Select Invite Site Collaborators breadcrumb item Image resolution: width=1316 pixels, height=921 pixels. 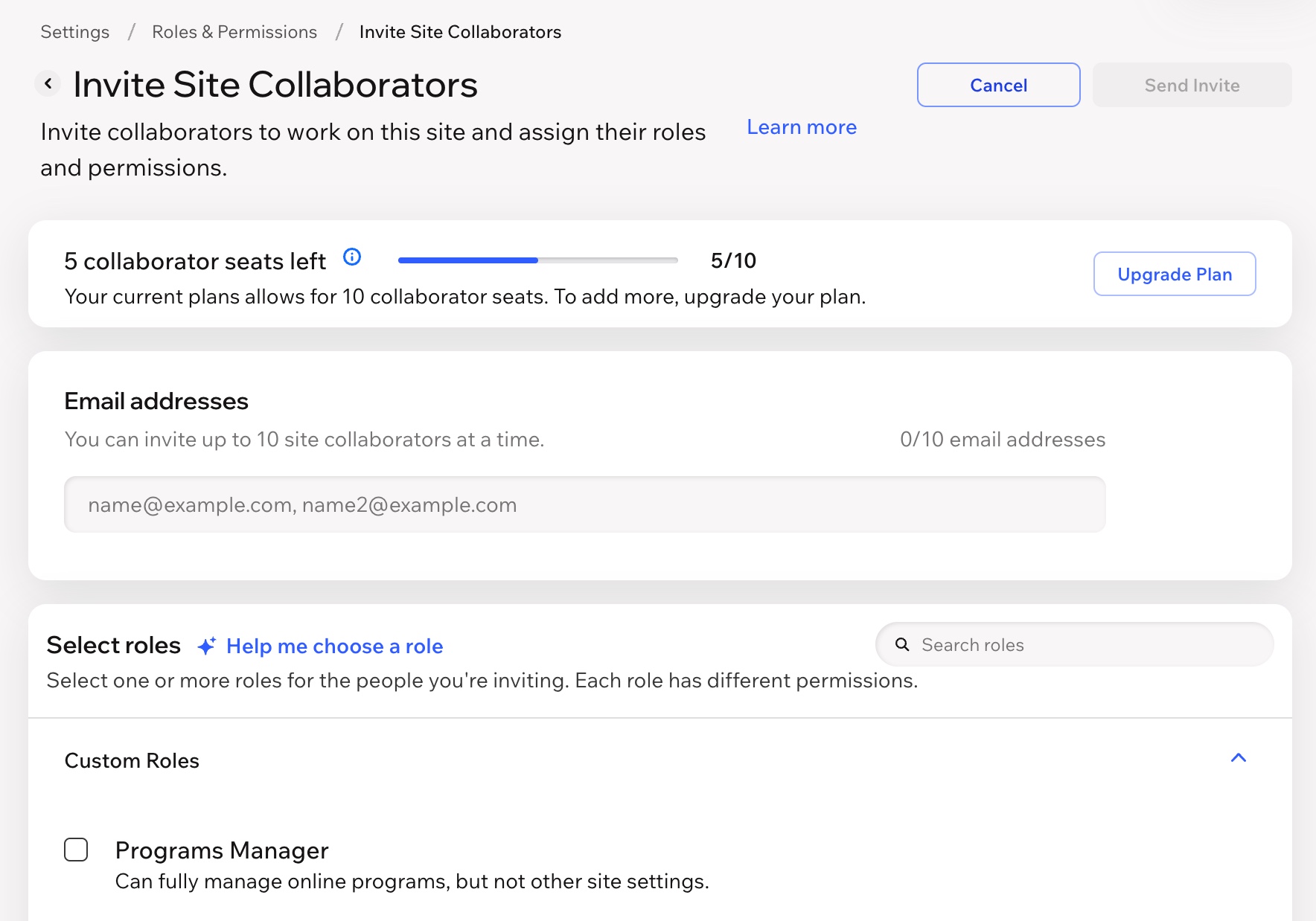point(460,32)
